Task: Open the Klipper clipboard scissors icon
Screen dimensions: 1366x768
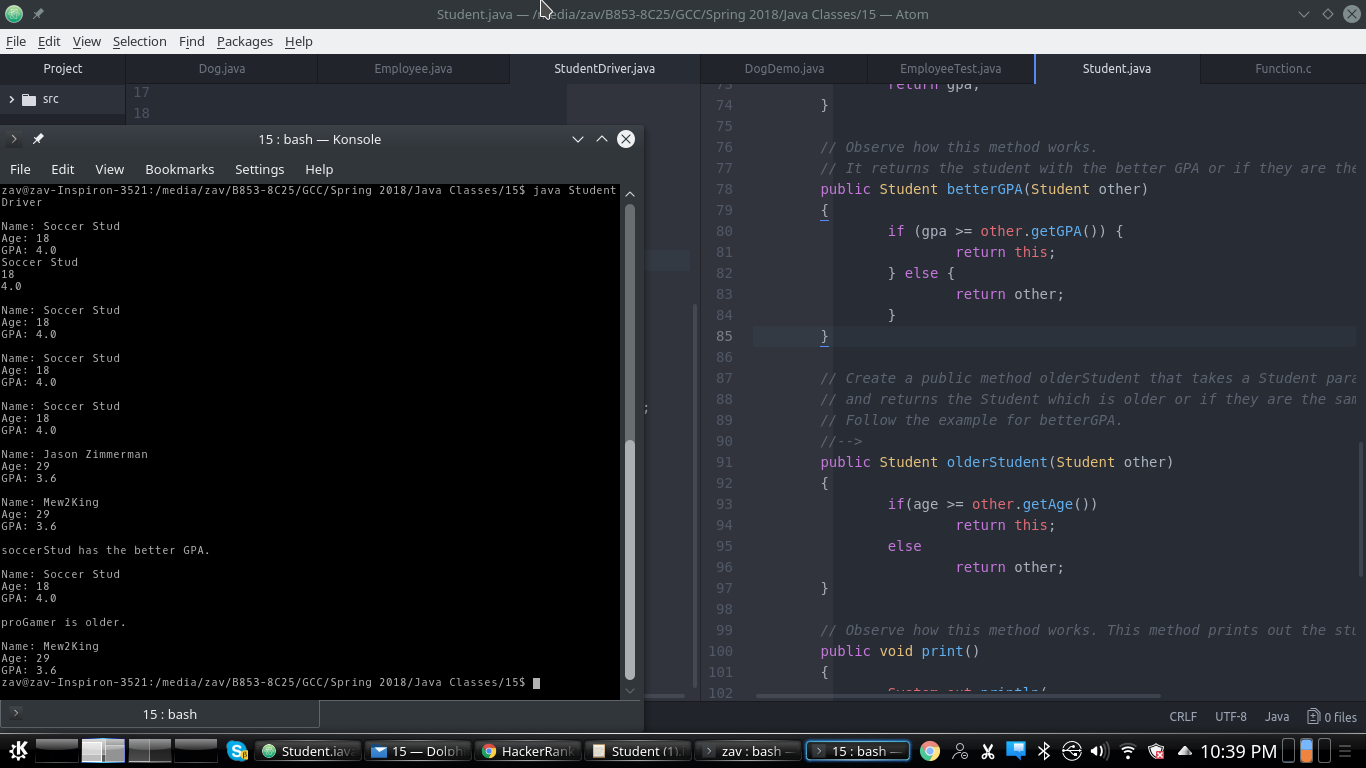Action: pyautogui.click(x=987, y=751)
